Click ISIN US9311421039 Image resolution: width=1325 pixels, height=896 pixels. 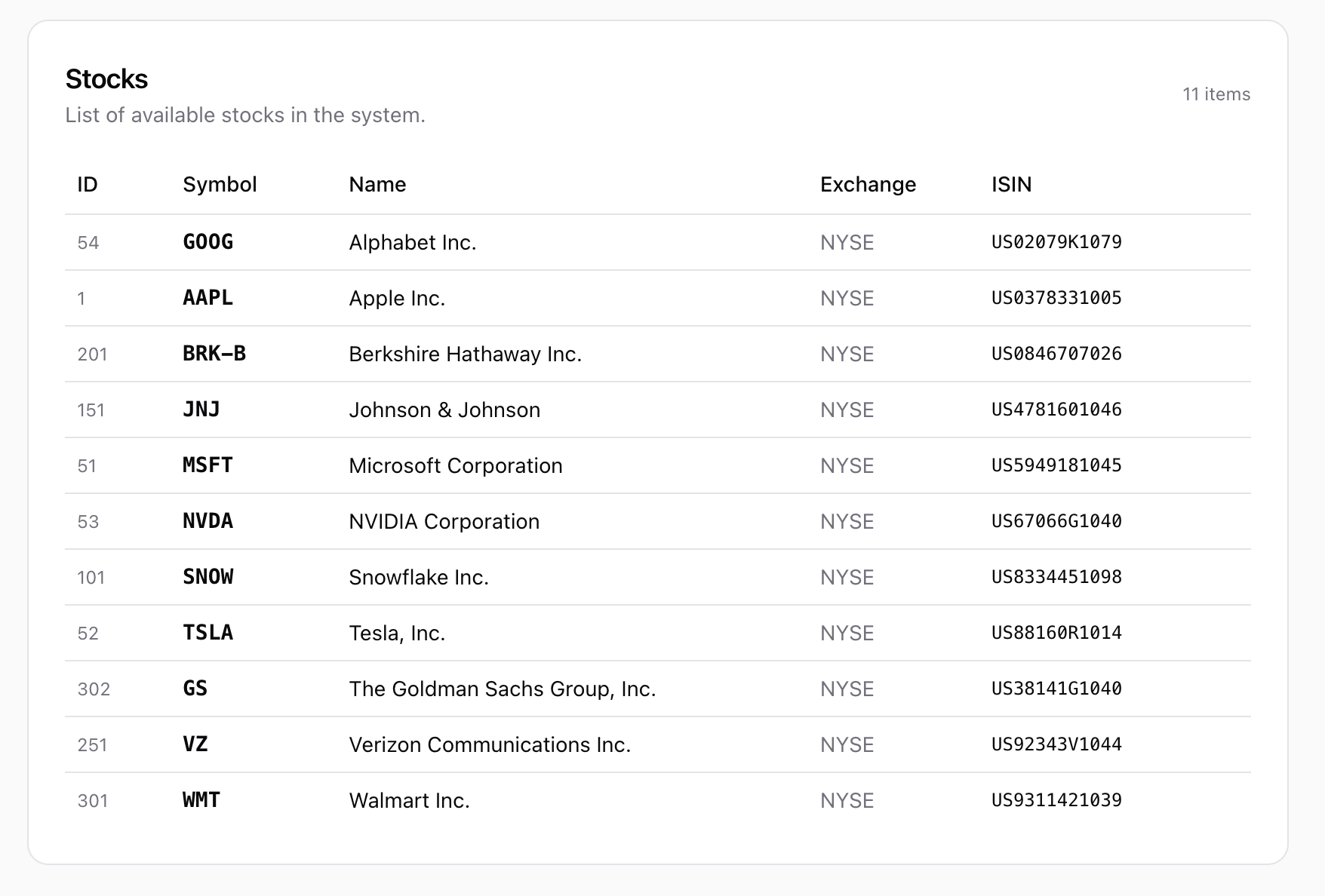(x=1056, y=800)
